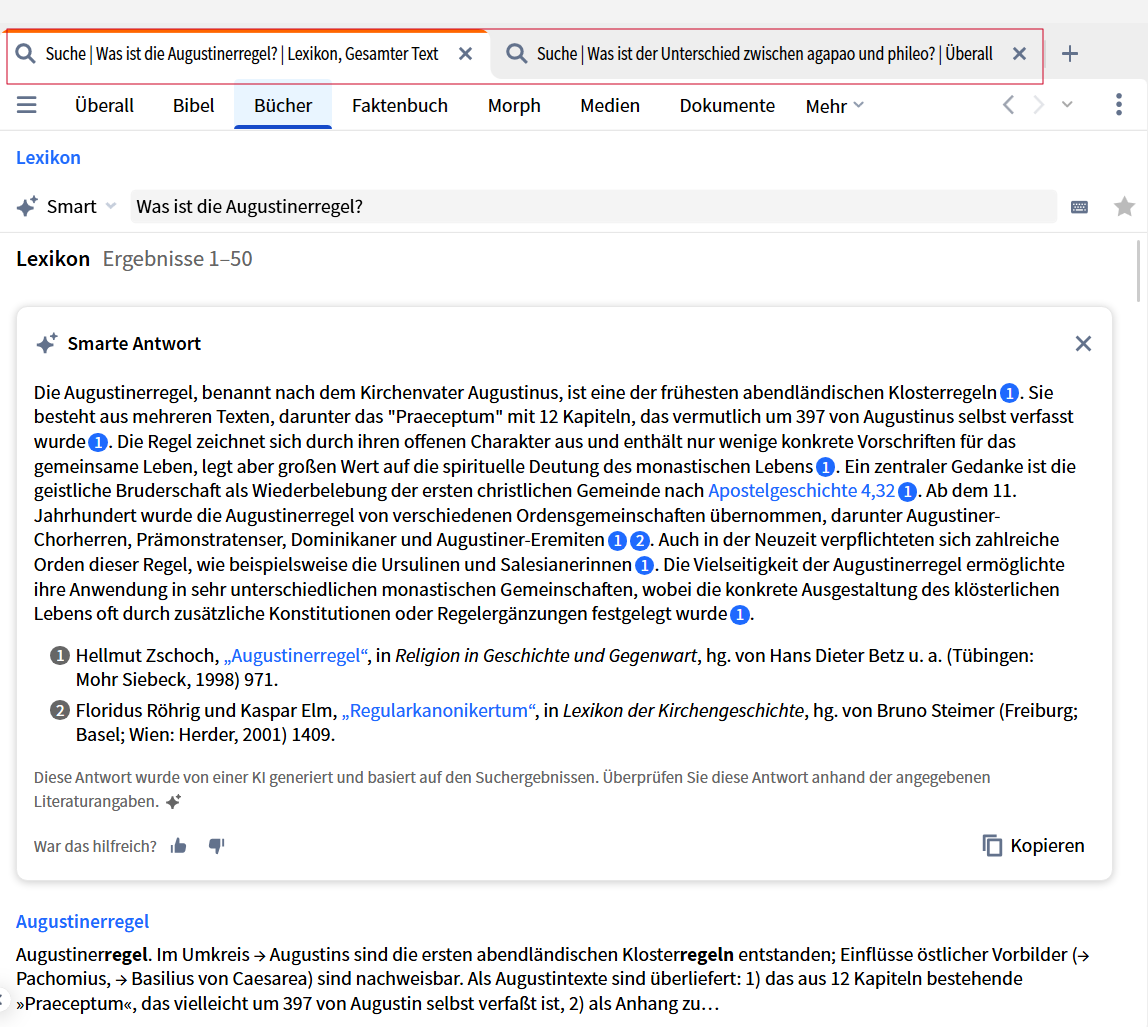Expand the Mehr dropdown
Screen dimensions: 1148x1027
[x=835, y=106]
